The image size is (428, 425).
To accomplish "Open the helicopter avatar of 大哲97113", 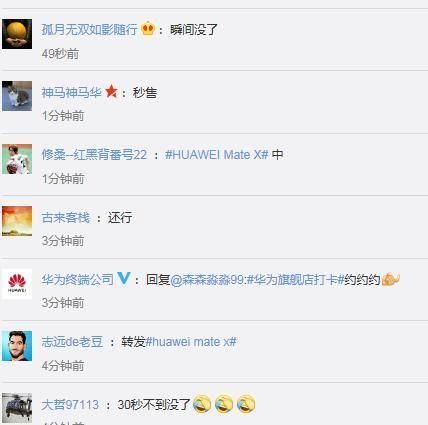I will (17, 408).
